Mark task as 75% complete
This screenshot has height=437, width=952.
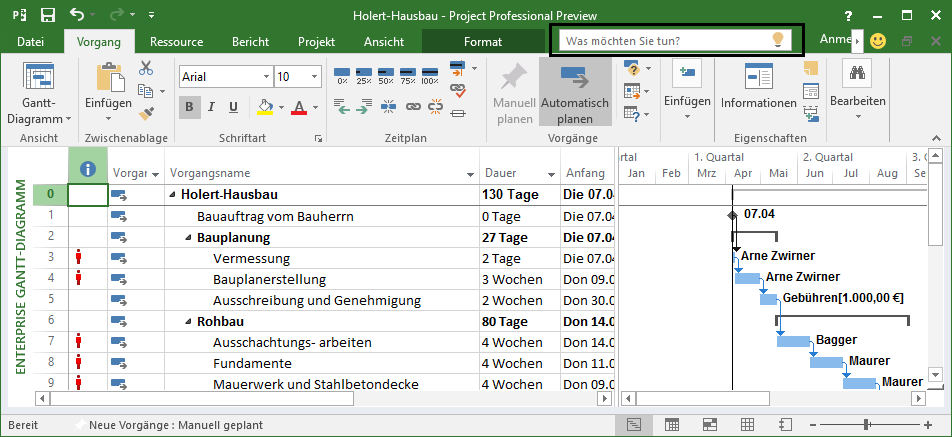point(407,76)
